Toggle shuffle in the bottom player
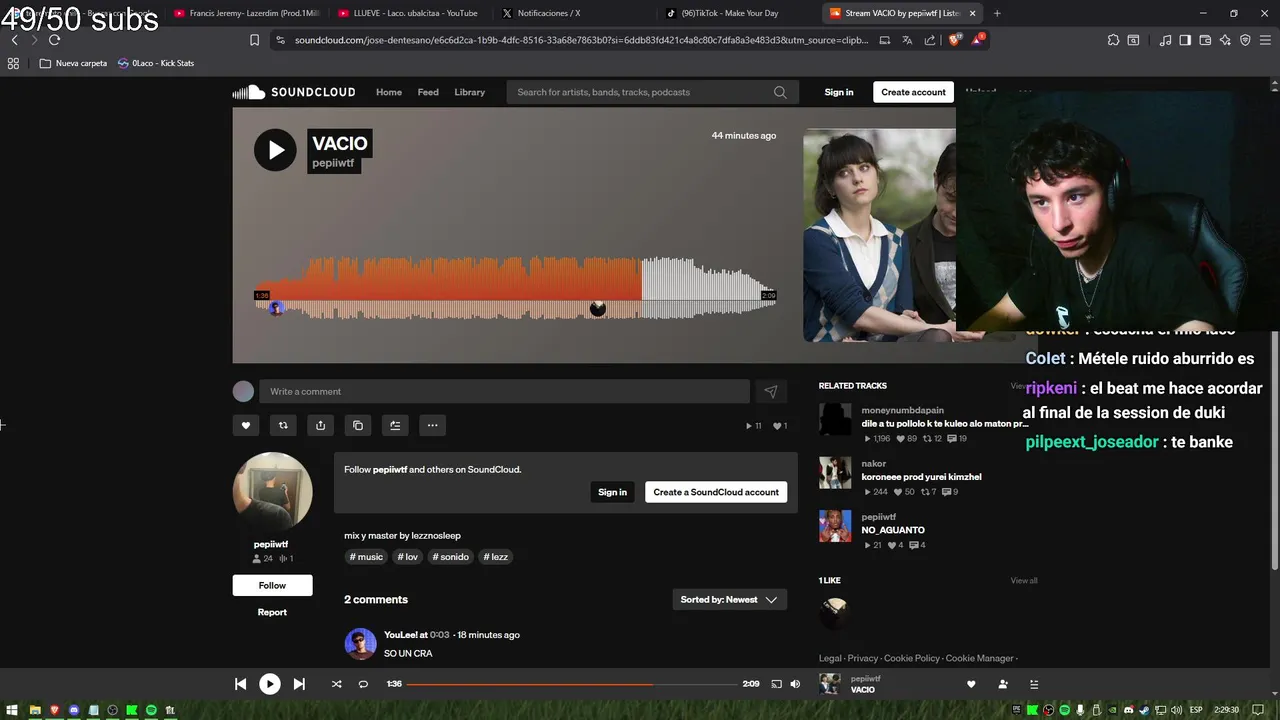The width and height of the screenshot is (1280, 720). click(336, 684)
